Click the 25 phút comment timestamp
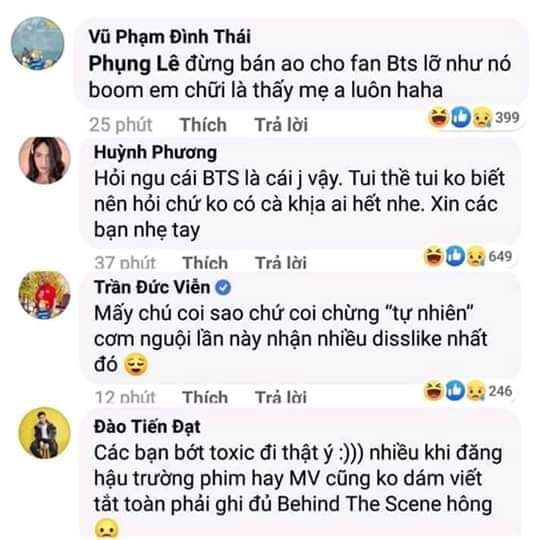The image size is (540, 540). coord(121,124)
